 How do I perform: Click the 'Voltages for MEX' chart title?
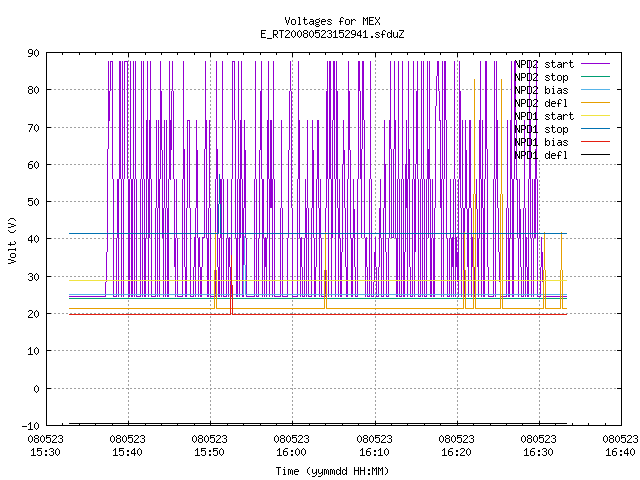coord(332,21)
